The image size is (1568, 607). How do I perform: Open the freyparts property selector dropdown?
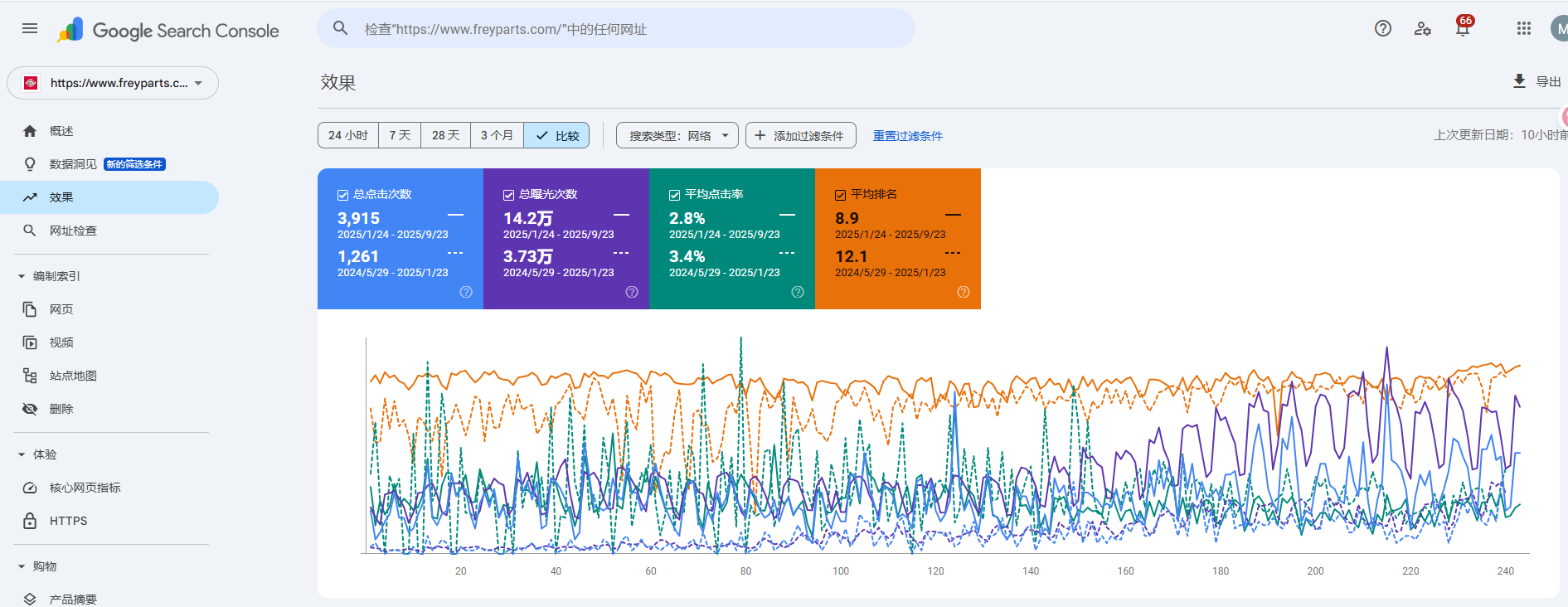(x=113, y=83)
